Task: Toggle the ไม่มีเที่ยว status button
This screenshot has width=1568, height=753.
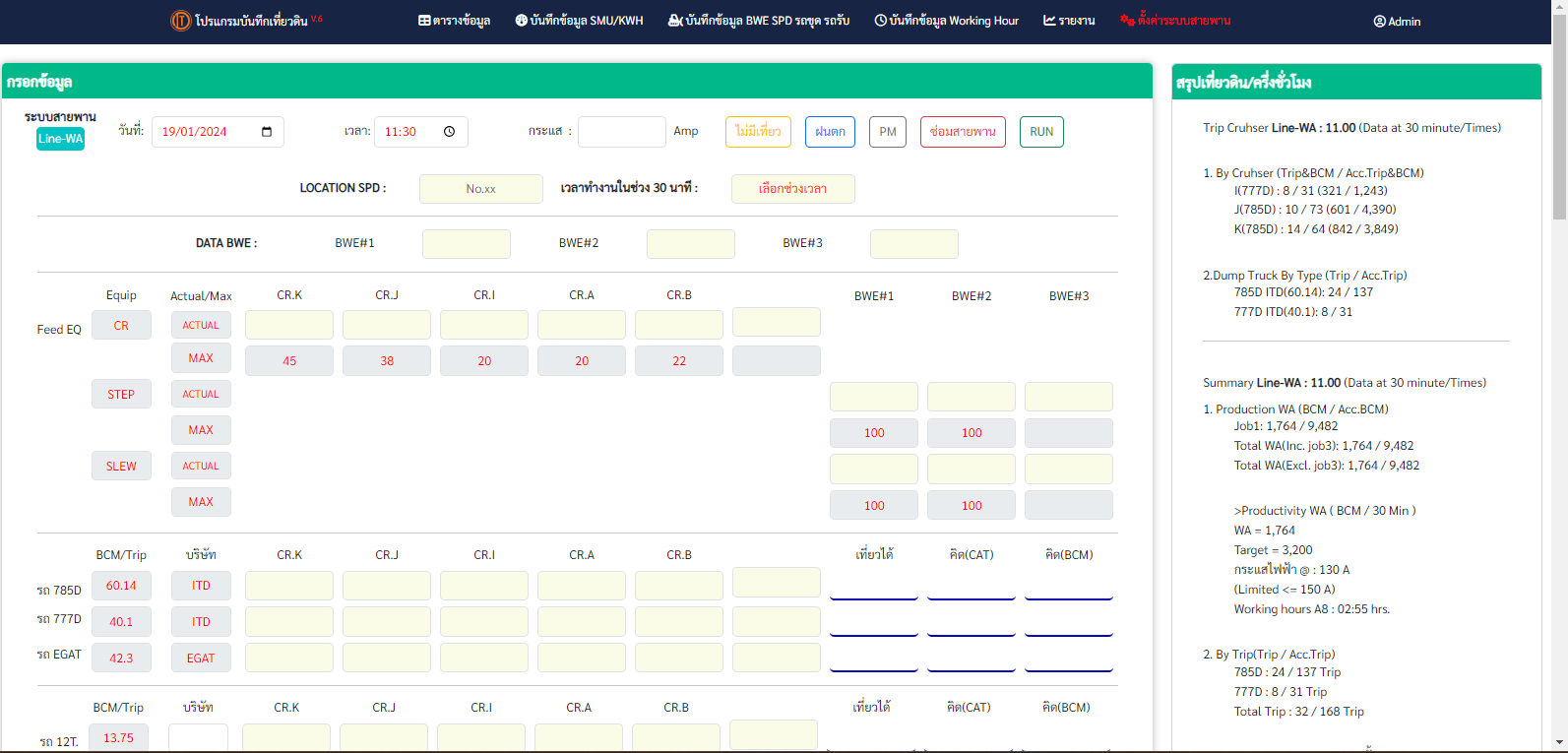Action: point(758,132)
